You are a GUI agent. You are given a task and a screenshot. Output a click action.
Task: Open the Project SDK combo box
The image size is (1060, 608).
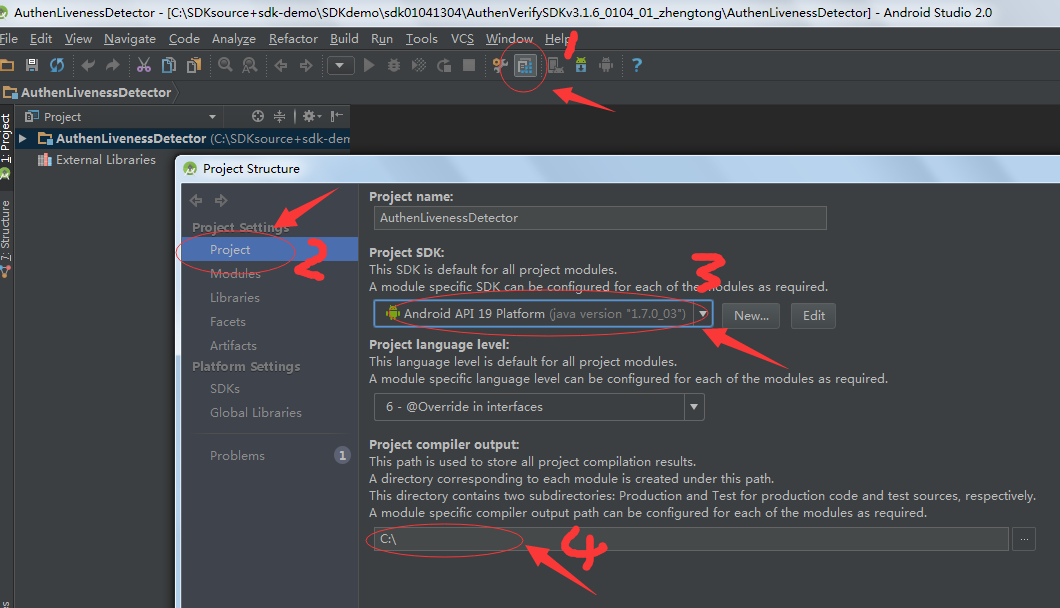click(543, 314)
